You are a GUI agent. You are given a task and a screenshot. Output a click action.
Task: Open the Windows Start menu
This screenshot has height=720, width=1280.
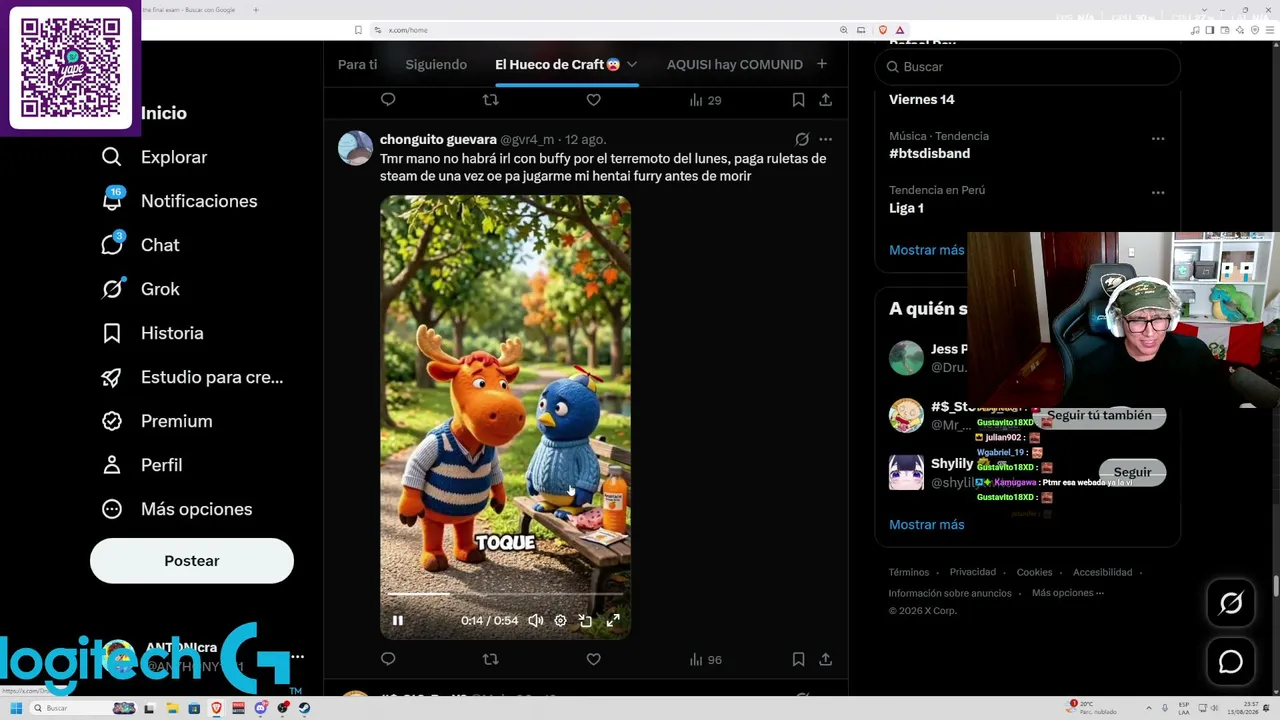[16, 708]
